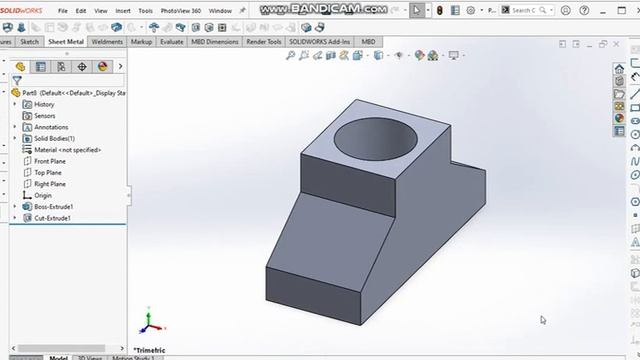Click the Spline sketch tool icon

point(635,161)
